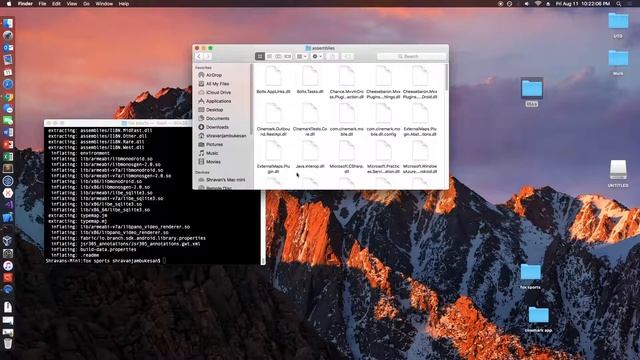Select the ExternalMaps.Plugin.dll file
The height and width of the screenshot is (360, 640).
click(x=273, y=157)
